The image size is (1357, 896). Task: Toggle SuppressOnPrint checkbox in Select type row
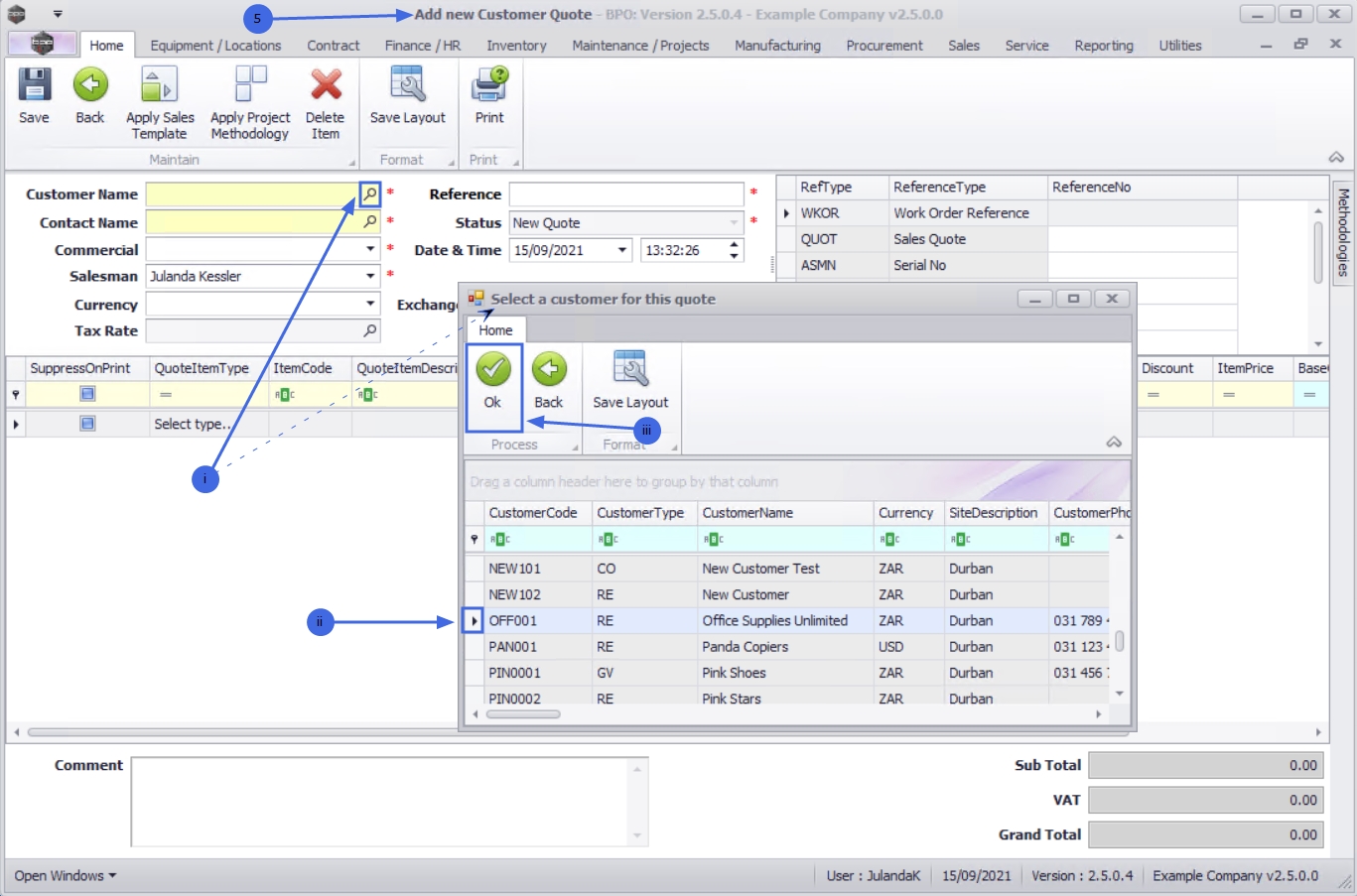87,424
